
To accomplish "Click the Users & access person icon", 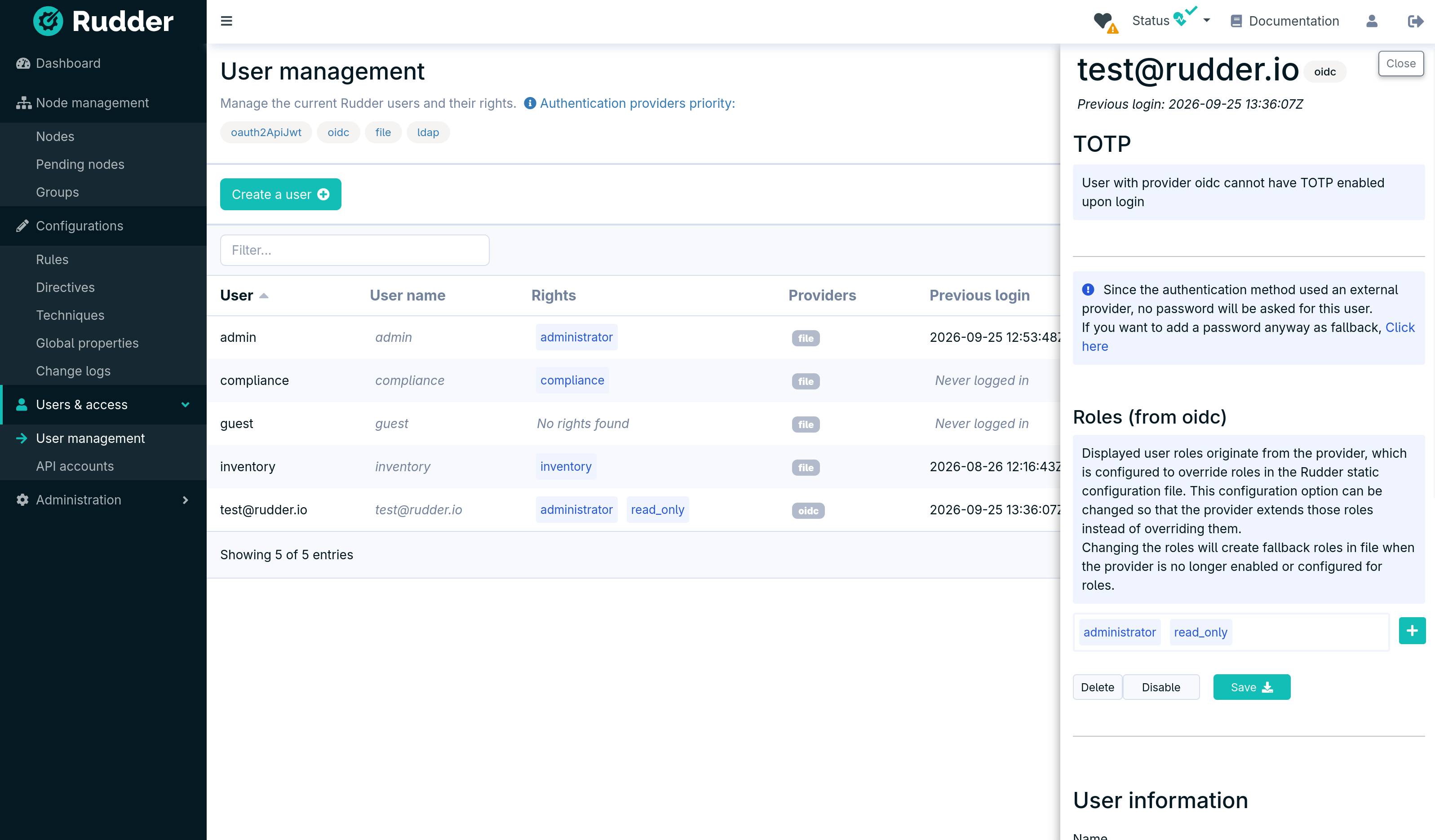I will pos(22,404).
